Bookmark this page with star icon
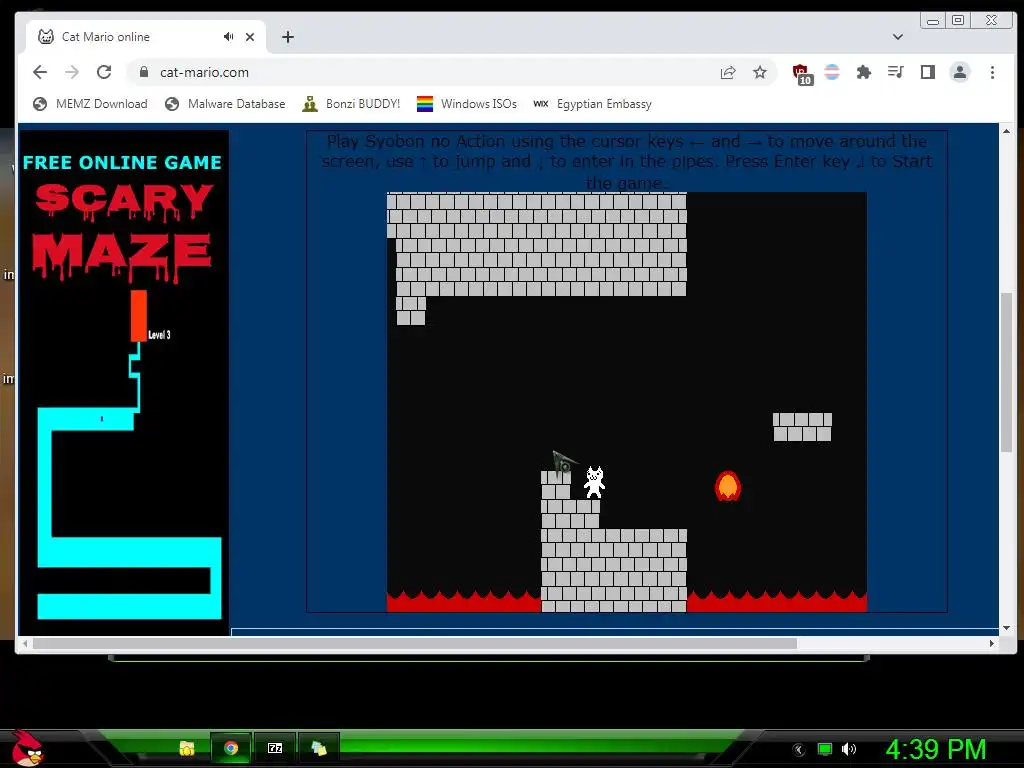Image resolution: width=1024 pixels, height=768 pixels. [760, 72]
